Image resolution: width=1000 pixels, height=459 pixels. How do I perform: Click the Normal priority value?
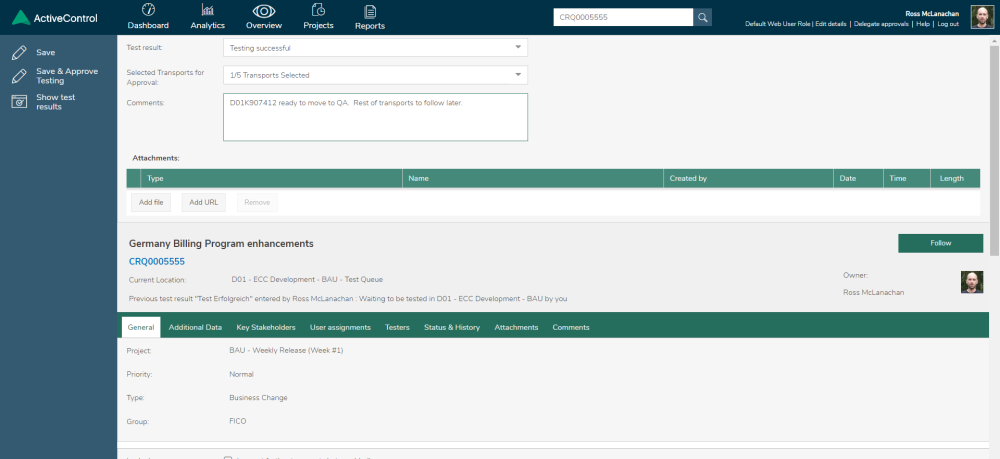(241, 374)
